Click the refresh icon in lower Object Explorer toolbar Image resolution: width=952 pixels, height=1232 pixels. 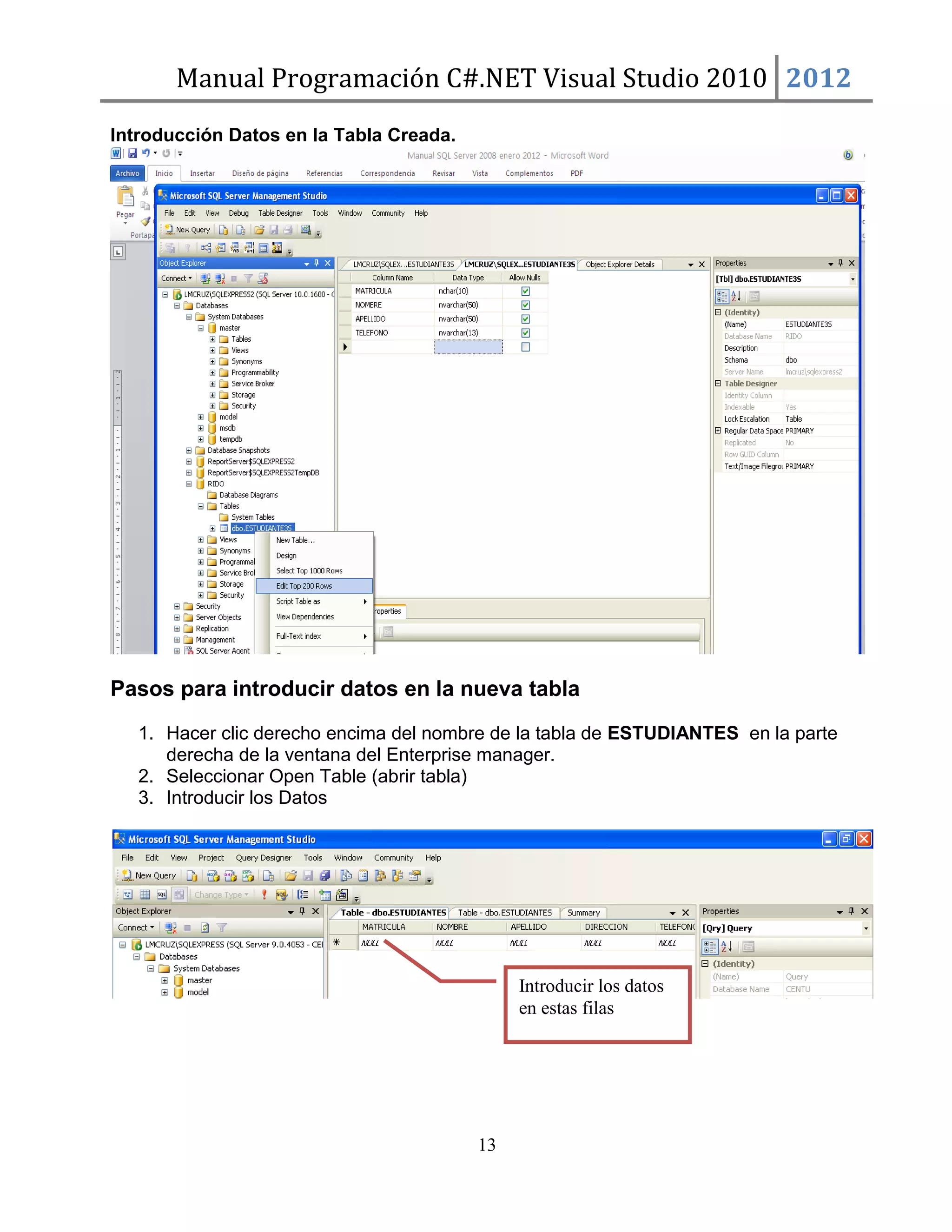point(205,927)
